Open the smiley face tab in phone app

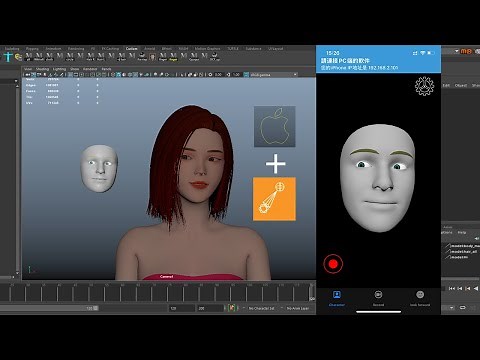coord(420,298)
